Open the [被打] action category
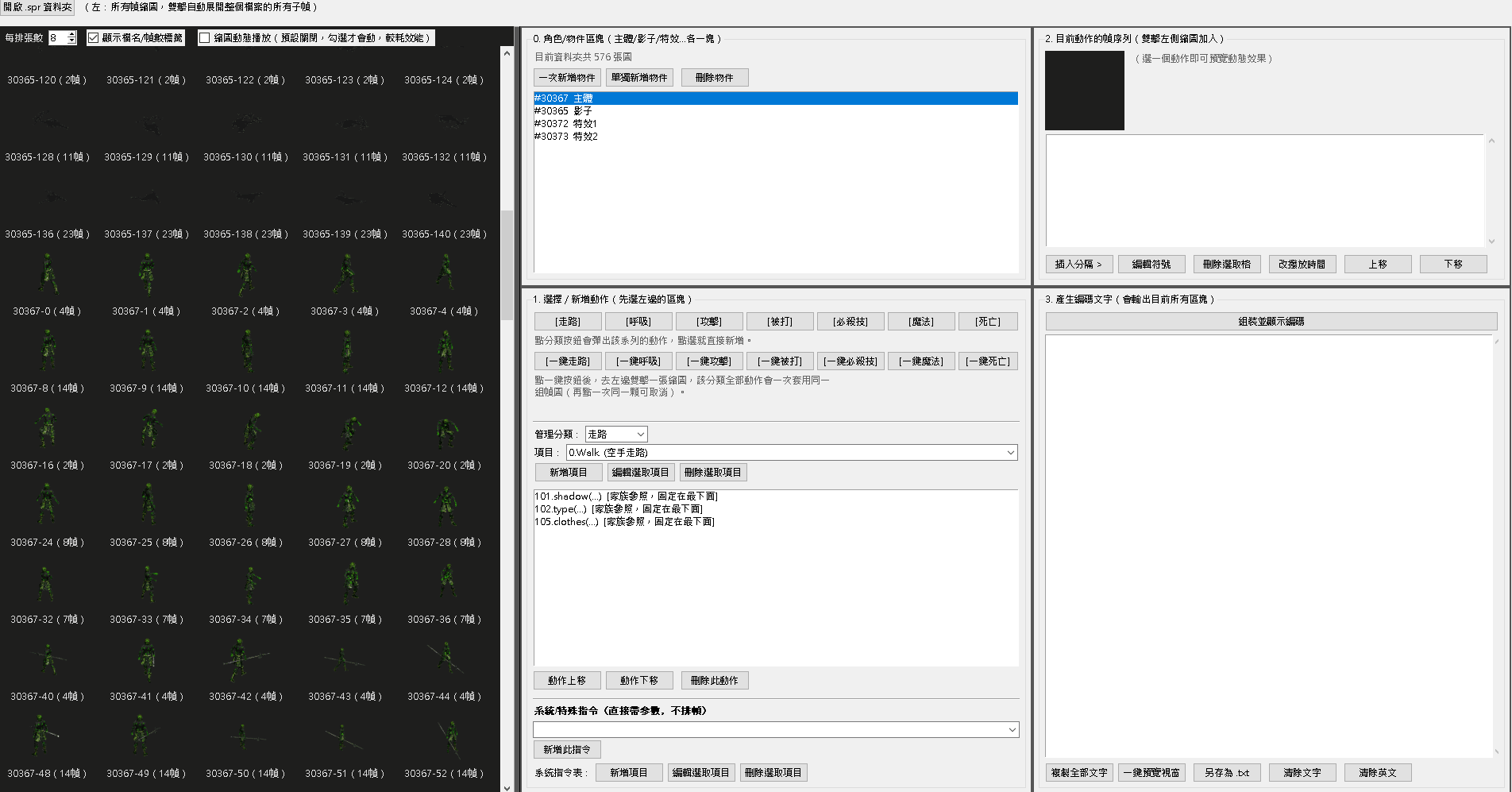Viewport: 1512px width, 792px height. tap(780, 321)
